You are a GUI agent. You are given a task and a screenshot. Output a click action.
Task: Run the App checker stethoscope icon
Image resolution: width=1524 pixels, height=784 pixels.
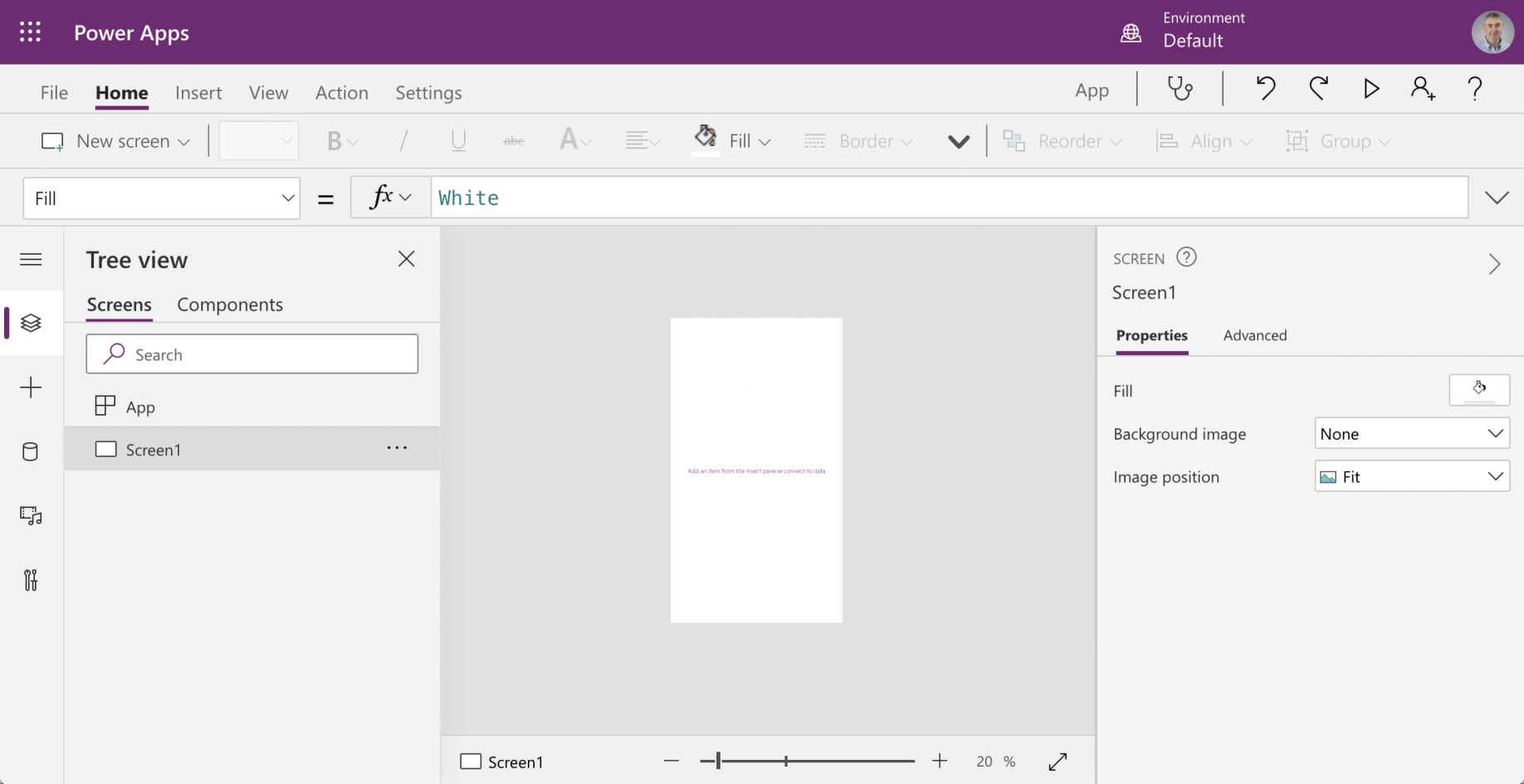click(1180, 89)
